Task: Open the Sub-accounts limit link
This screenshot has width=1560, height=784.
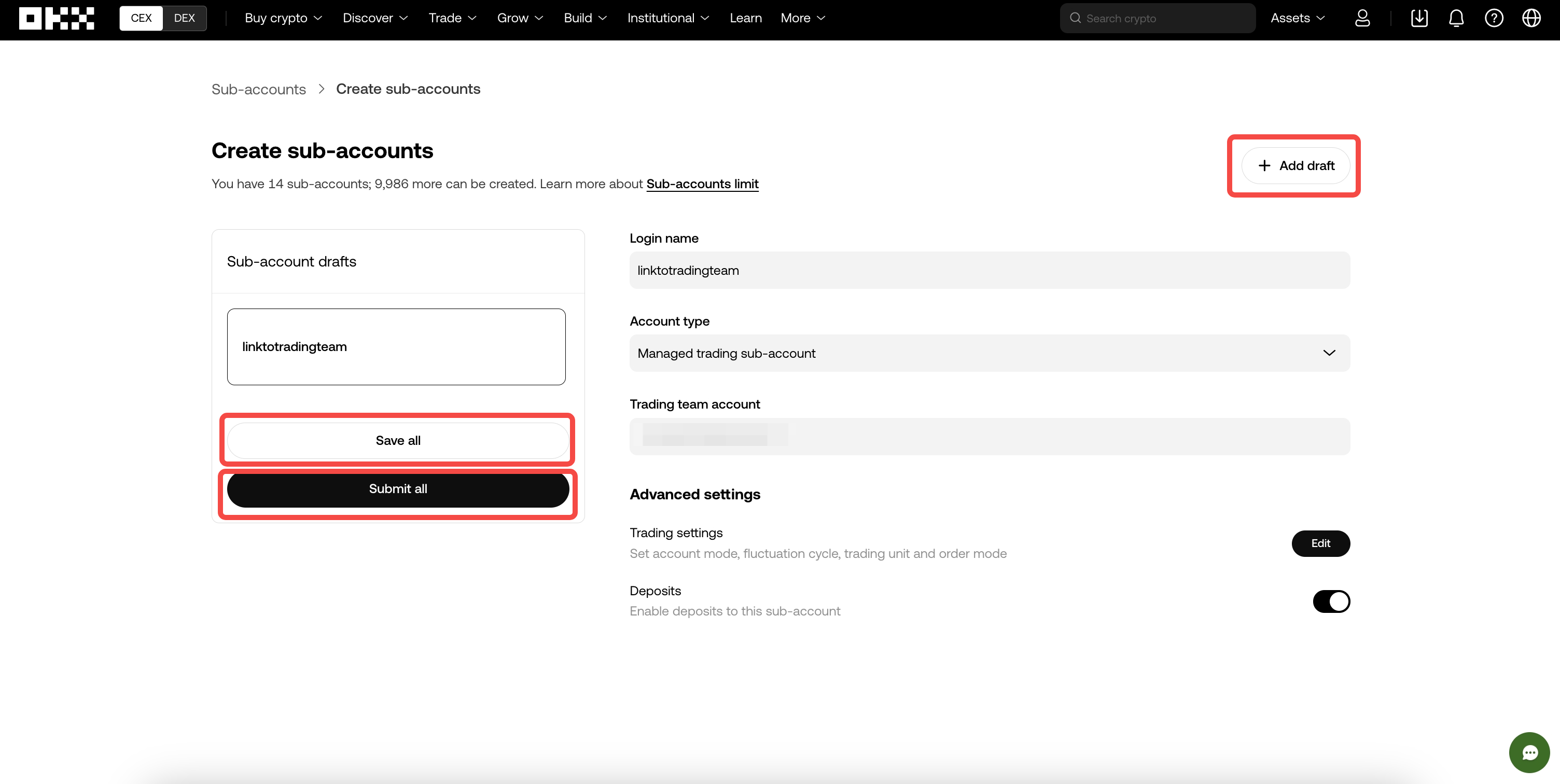Action: [x=702, y=184]
